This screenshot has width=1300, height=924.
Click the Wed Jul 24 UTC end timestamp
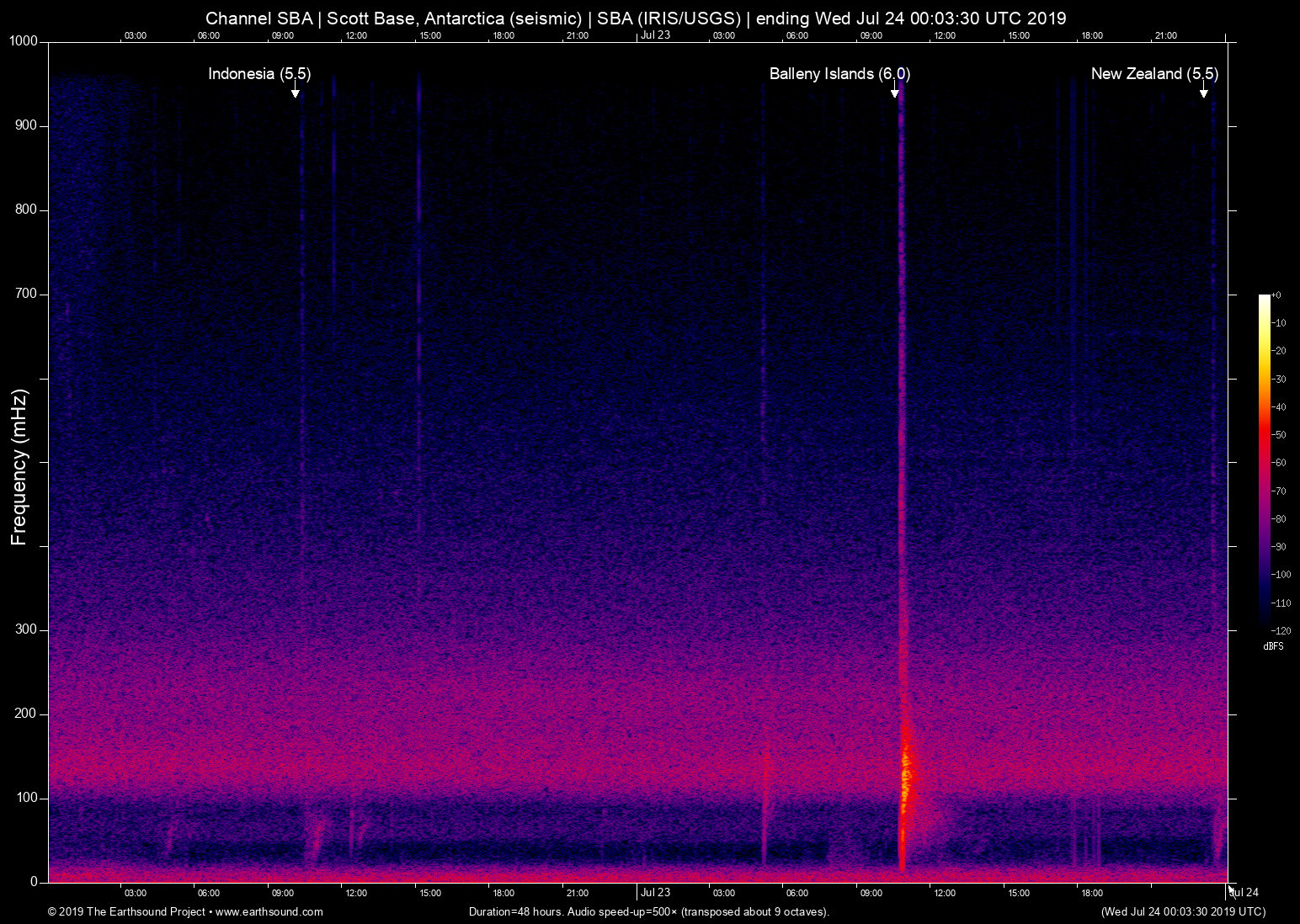pyautogui.click(x=1181, y=911)
